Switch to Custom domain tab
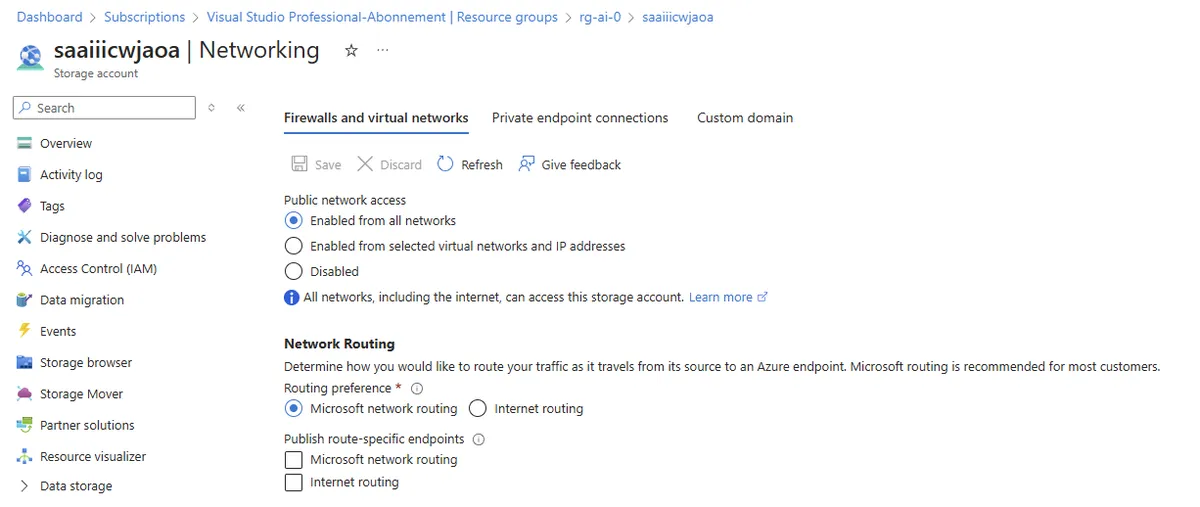 [x=745, y=118]
